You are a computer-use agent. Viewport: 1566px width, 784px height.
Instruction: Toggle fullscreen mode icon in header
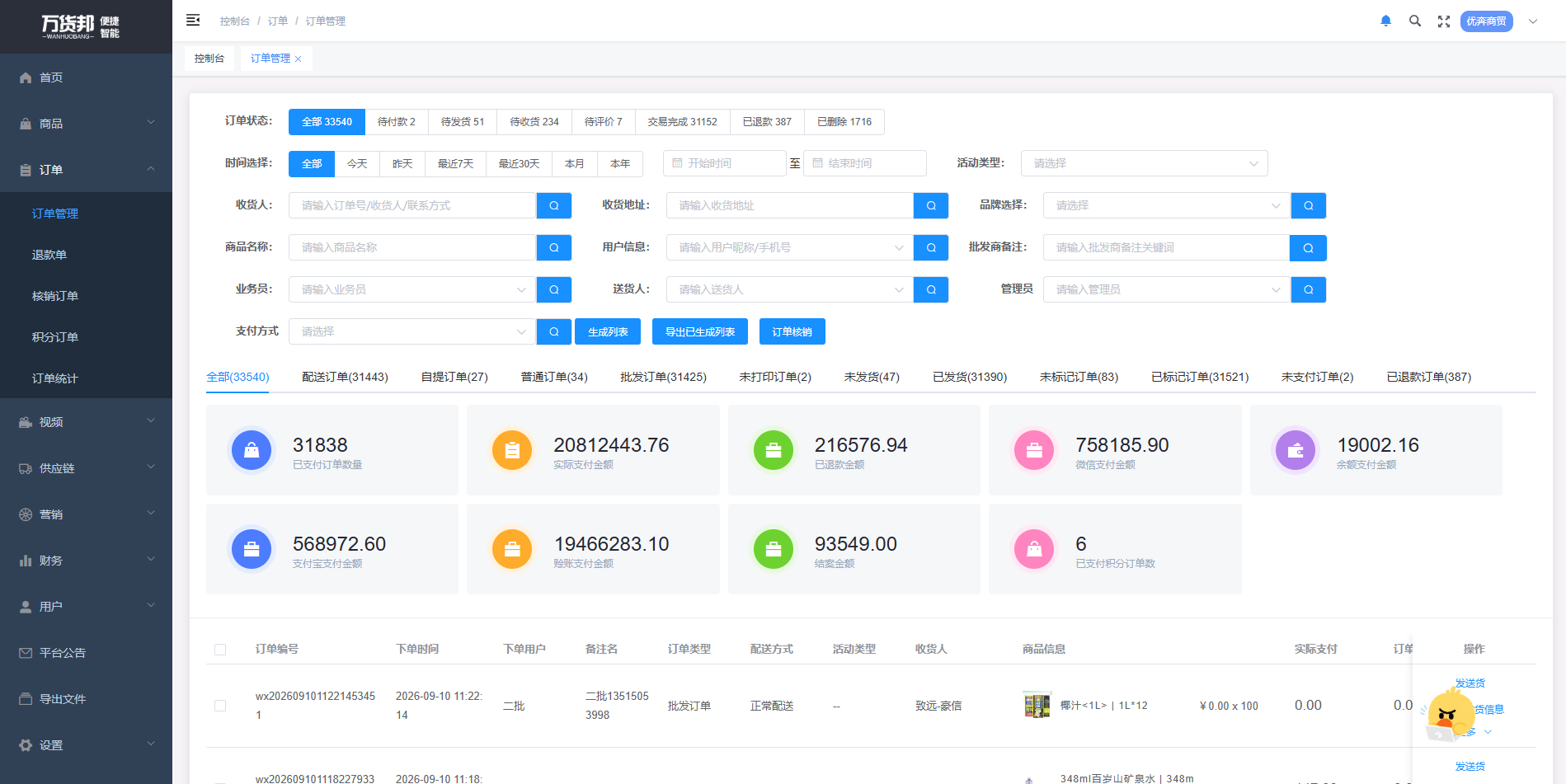click(x=1444, y=21)
